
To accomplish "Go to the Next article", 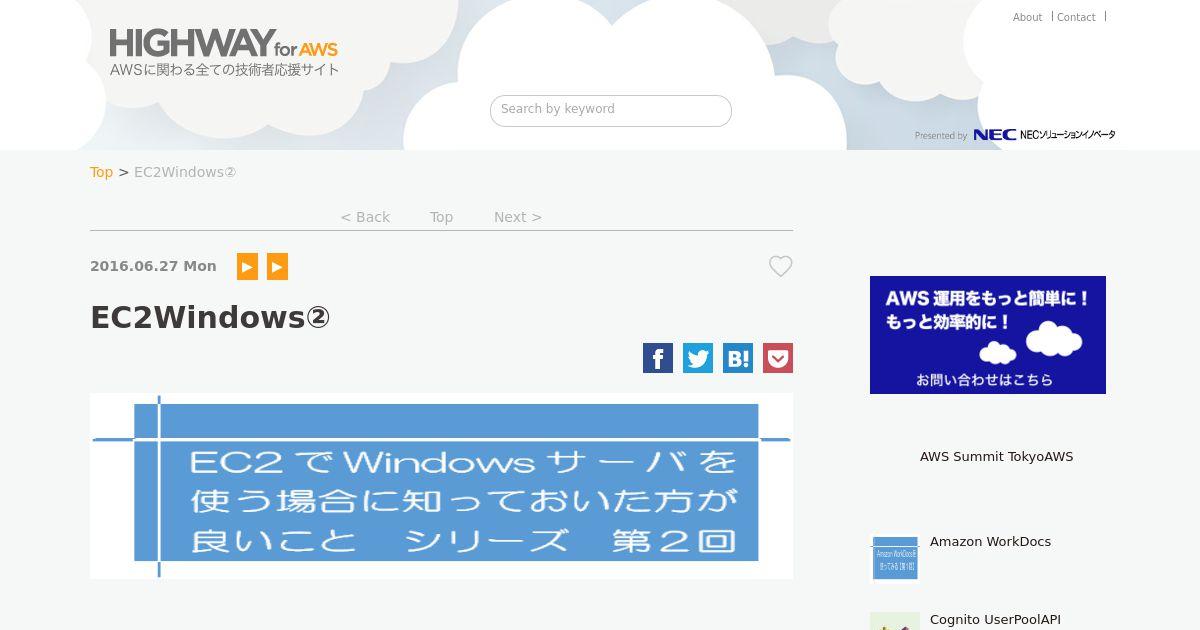I will pos(518,217).
